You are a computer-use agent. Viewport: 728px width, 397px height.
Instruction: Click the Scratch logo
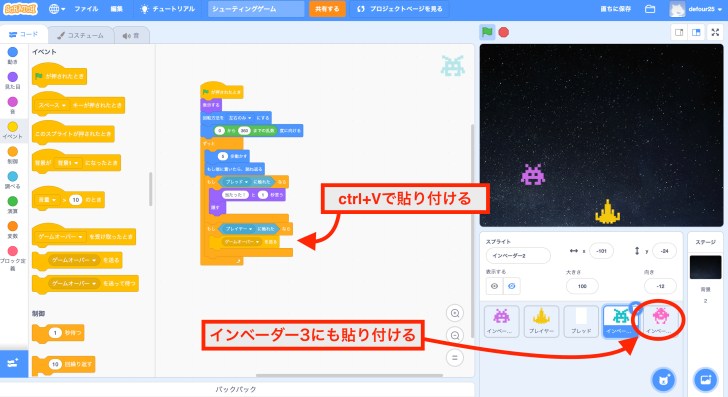20,9
